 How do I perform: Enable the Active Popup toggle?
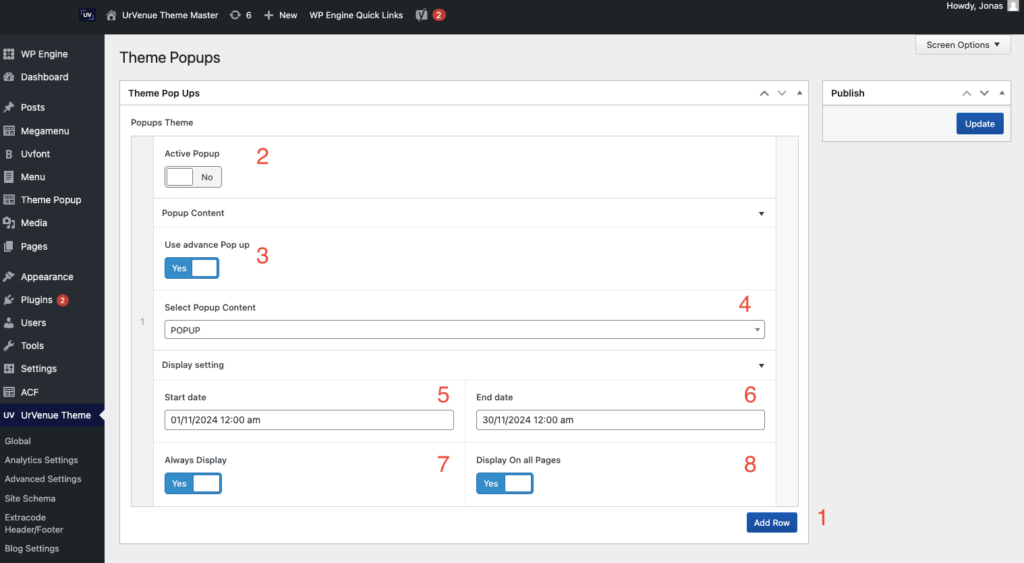pyautogui.click(x=193, y=177)
